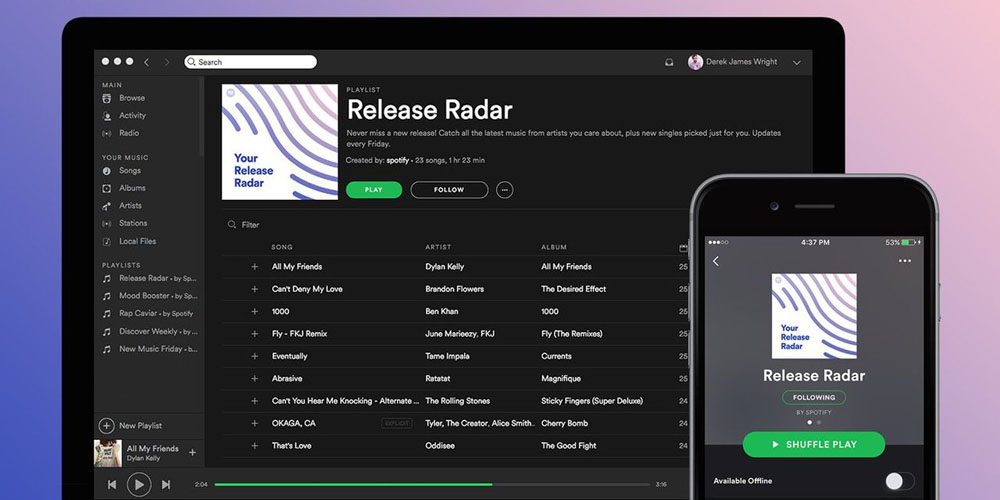Add Can't Deny My Love with plus
Viewport: 1000px width, 500px height.
(x=254, y=289)
